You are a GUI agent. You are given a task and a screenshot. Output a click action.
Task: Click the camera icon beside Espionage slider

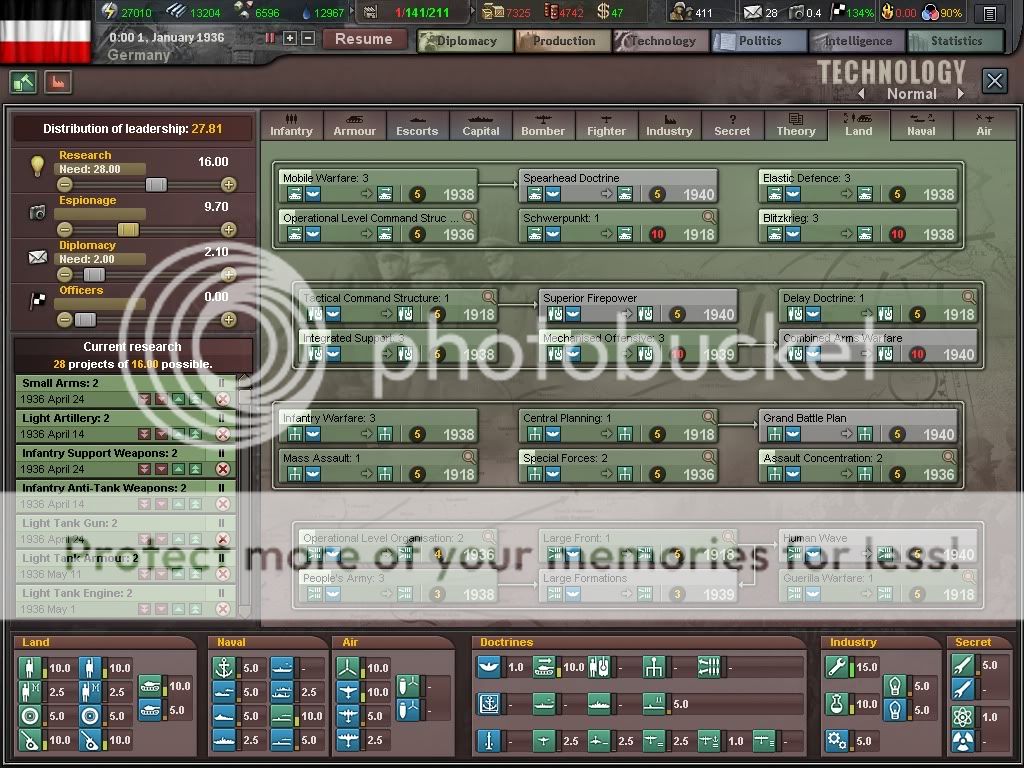(x=37, y=212)
